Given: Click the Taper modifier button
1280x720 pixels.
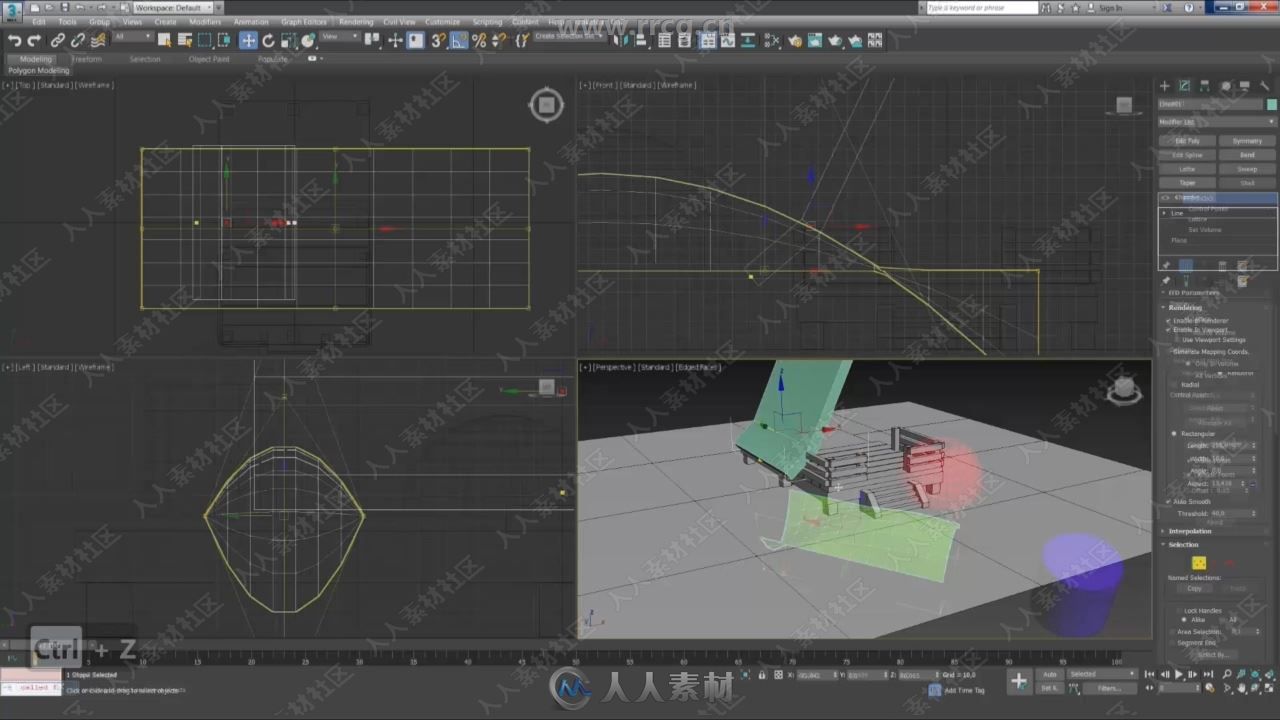Looking at the screenshot, I should 1188,183.
